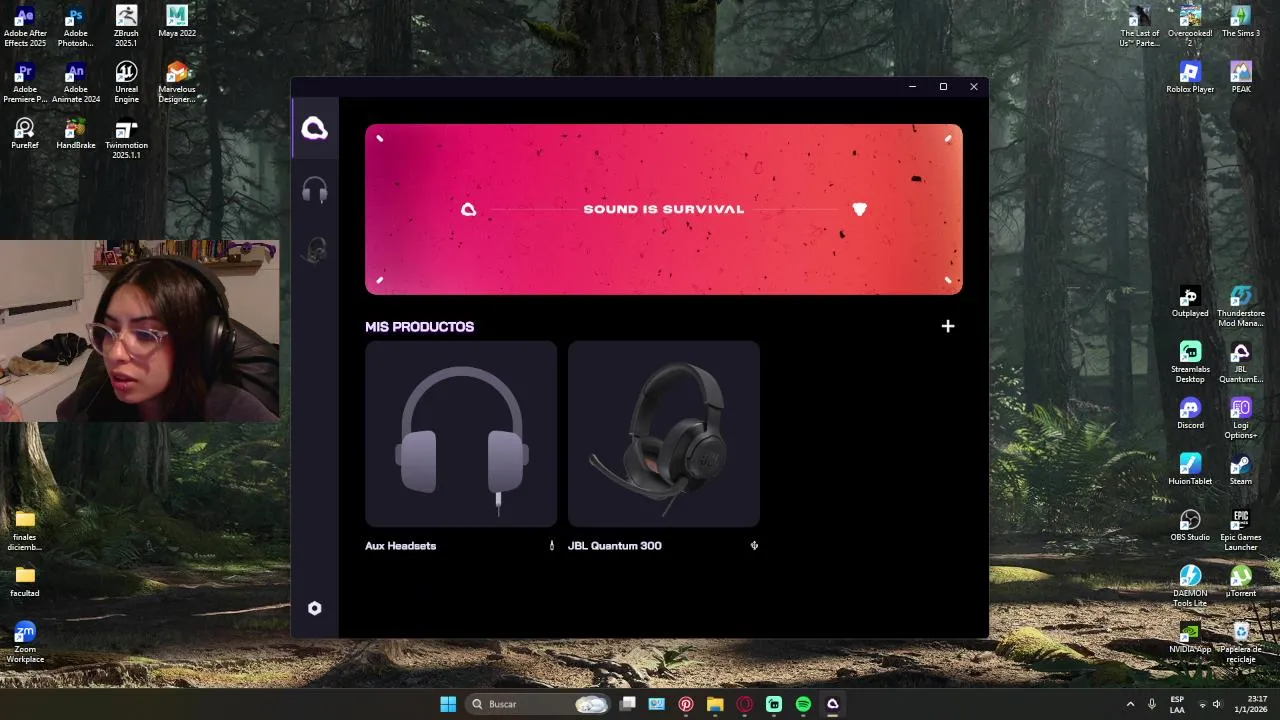Click the JBL logo on banner left
The width and height of the screenshot is (1280, 720).
[x=469, y=209]
